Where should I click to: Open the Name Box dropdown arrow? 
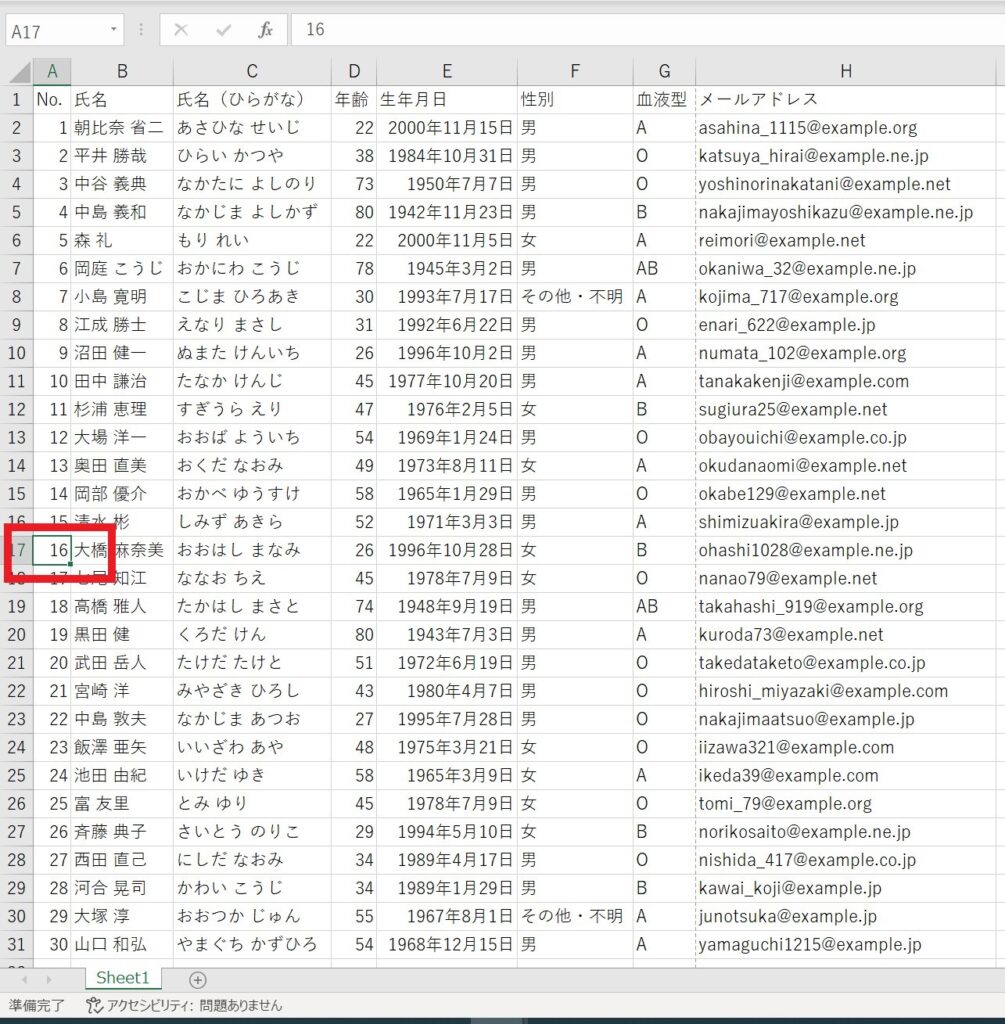tap(112, 29)
